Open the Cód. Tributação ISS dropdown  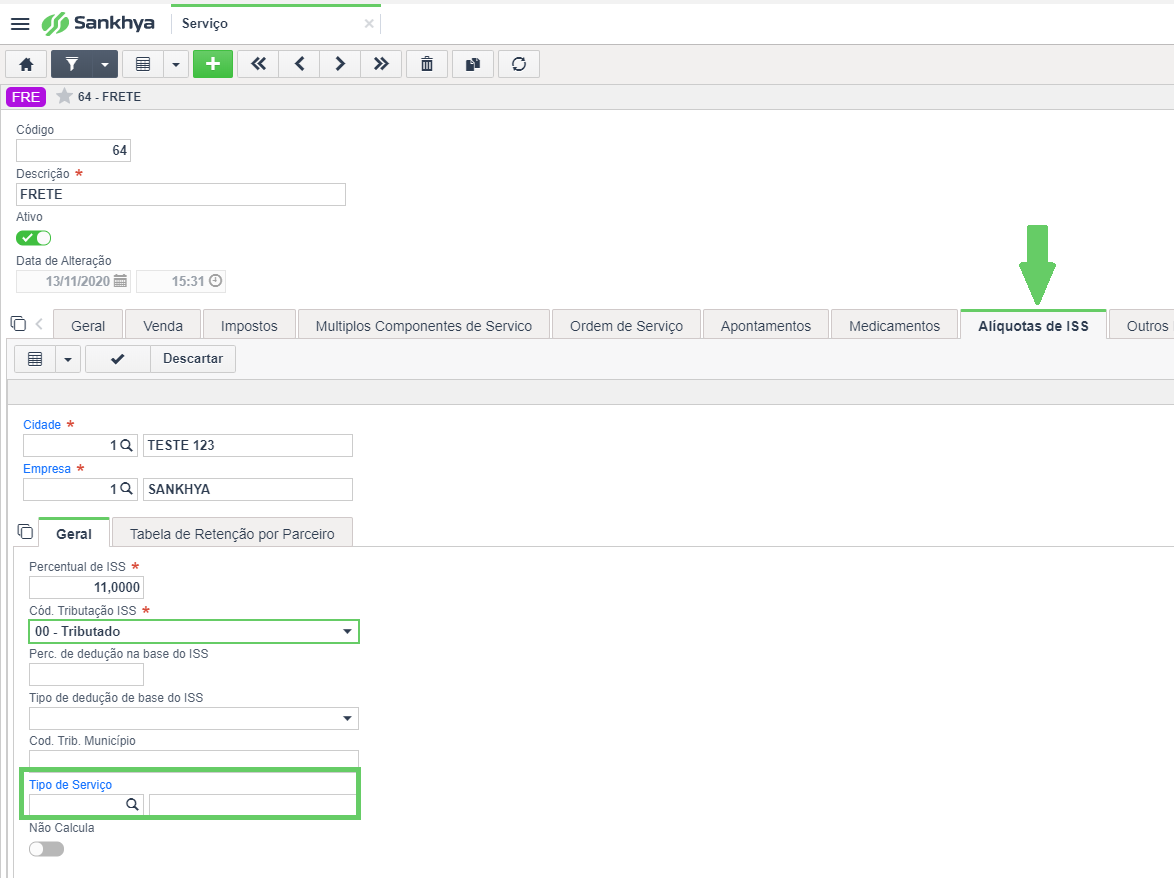[x=194, y=632]
